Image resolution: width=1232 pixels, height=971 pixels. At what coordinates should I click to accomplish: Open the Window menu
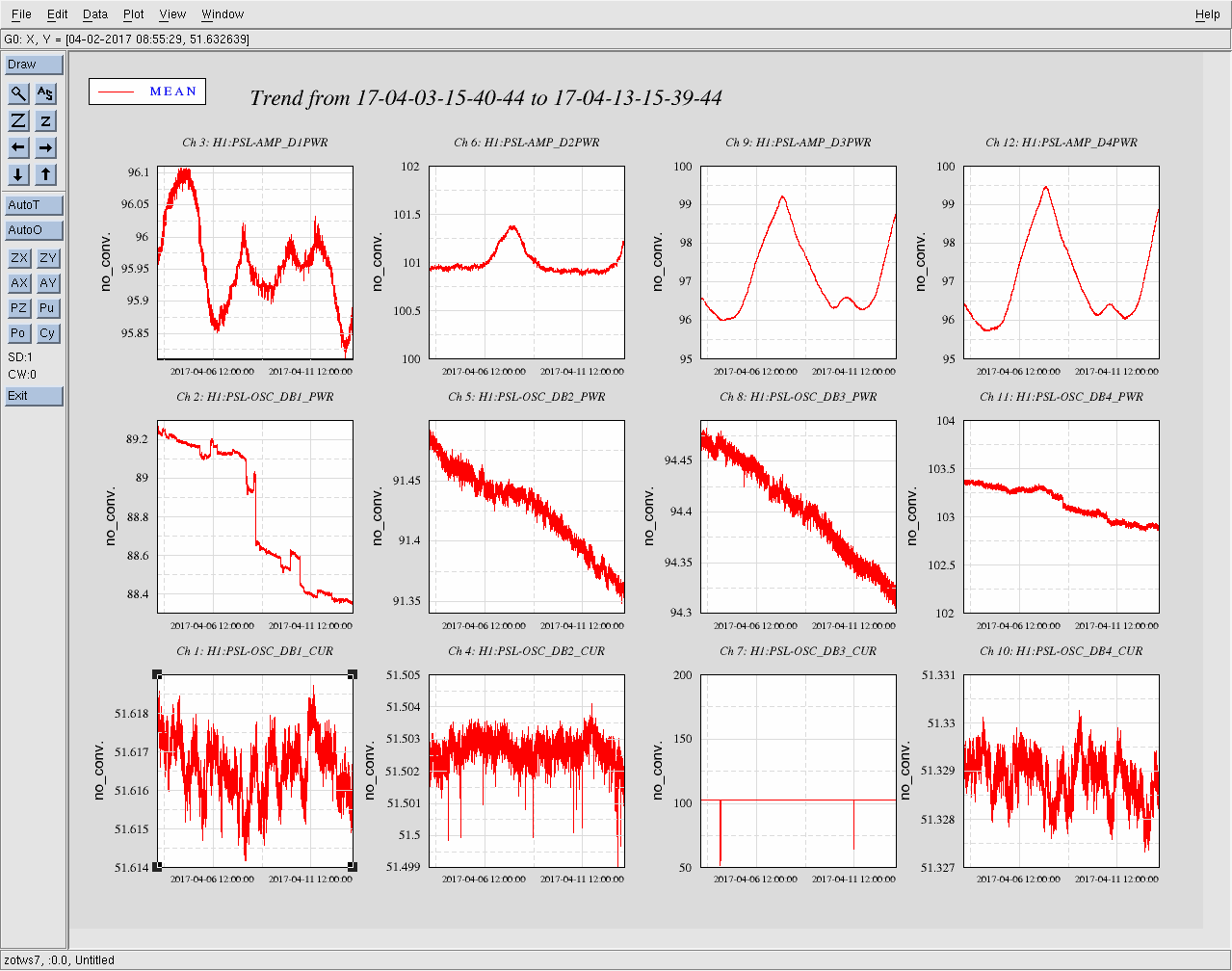coord(223,14)
